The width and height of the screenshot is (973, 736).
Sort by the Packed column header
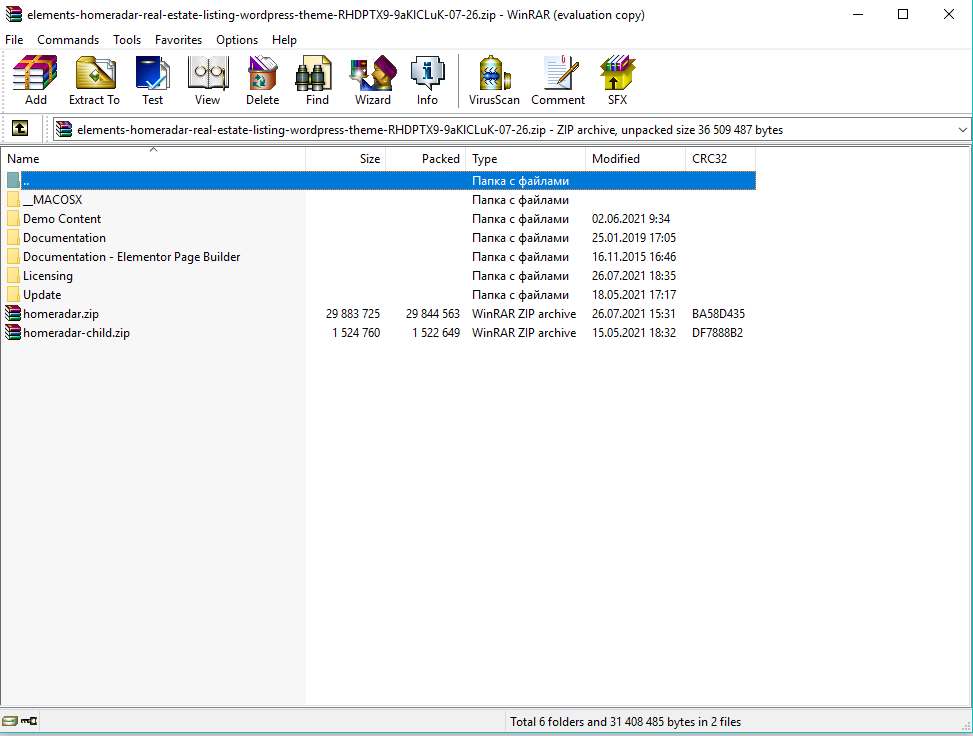coord(426,159)
